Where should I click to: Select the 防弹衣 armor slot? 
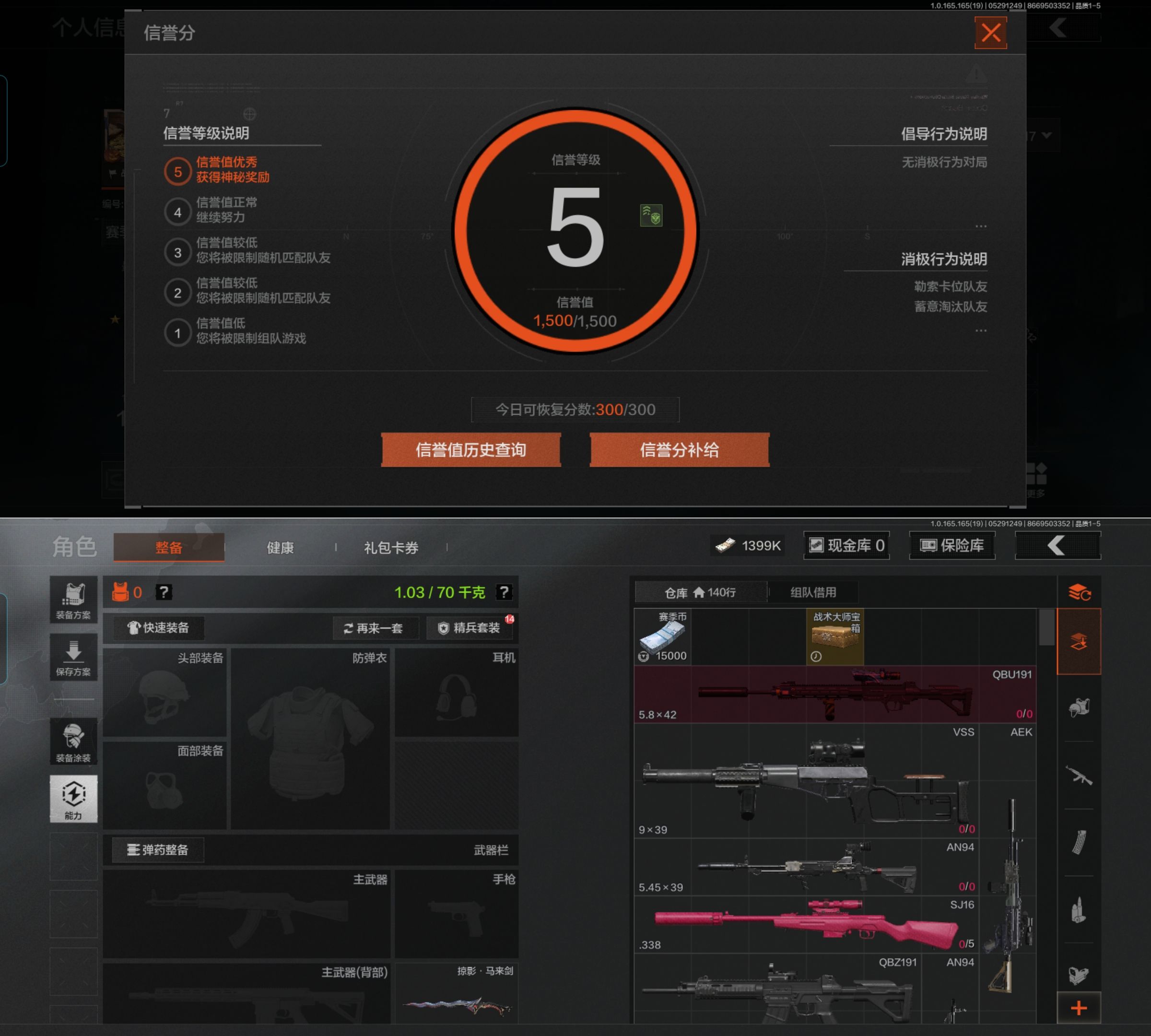(x=310, y=738)
